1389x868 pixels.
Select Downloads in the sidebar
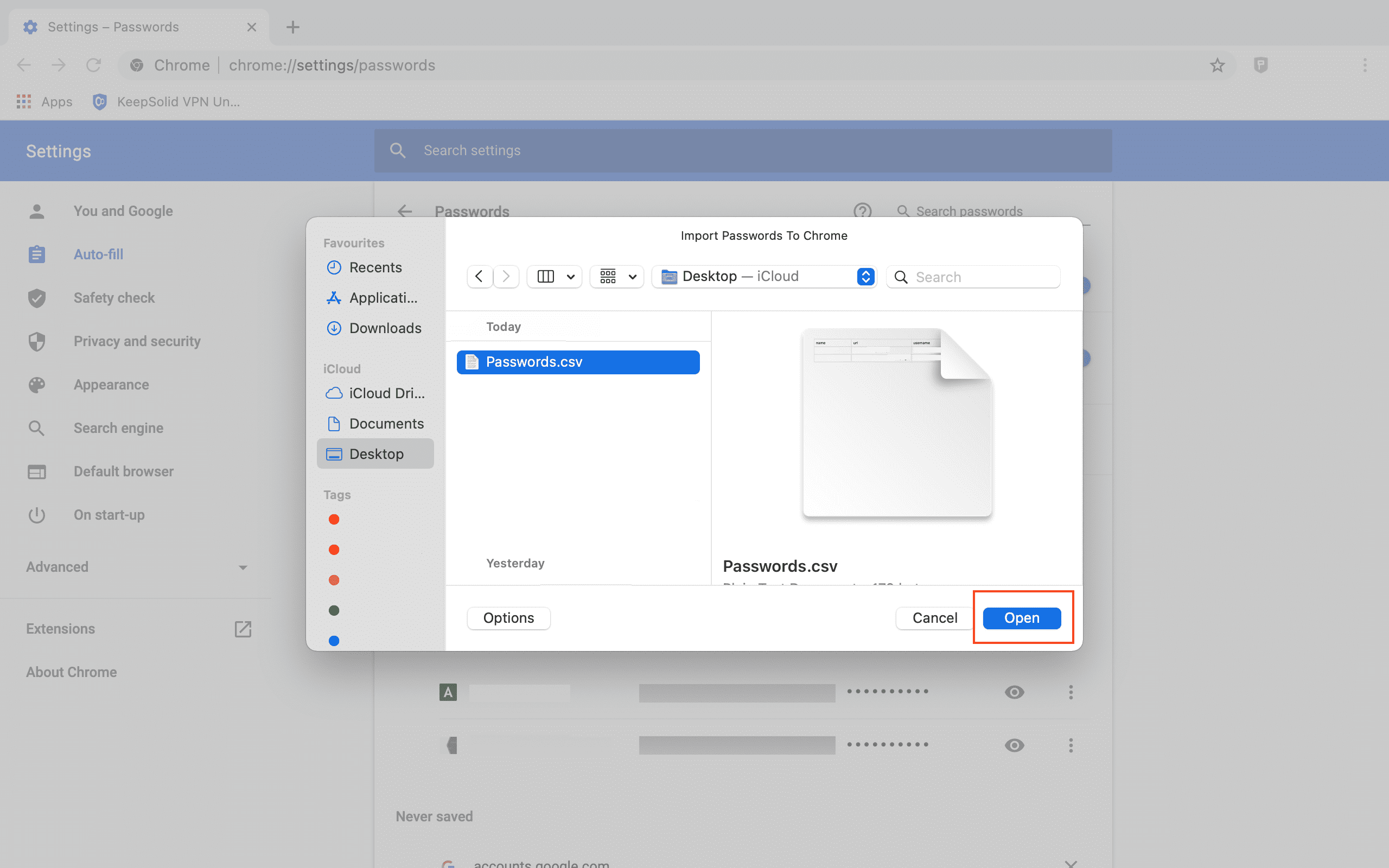coord(385,328)
